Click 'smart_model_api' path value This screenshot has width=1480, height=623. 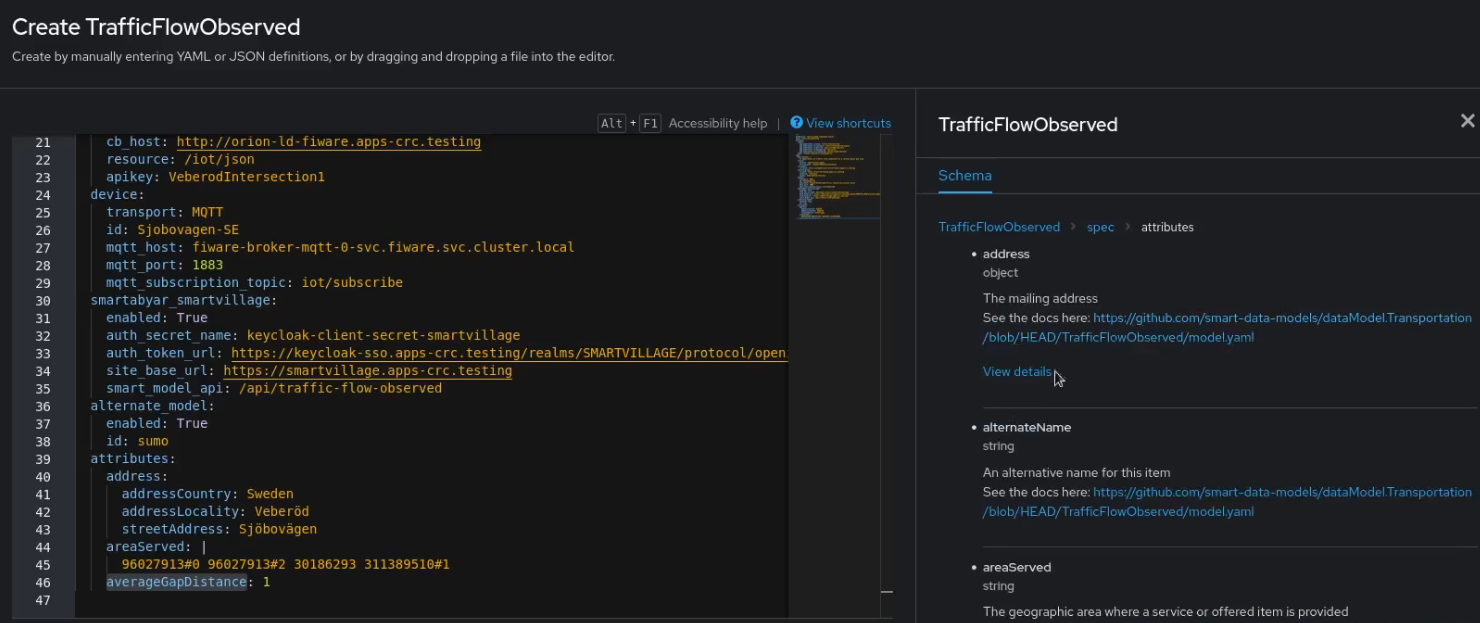click(340, 388)
